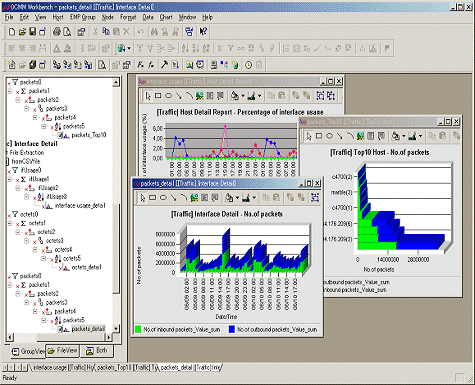Select rectangle tool in packets_Top10 window toolbar
The height and width of the screenshot is (385, 475).
tap(319, 136)
